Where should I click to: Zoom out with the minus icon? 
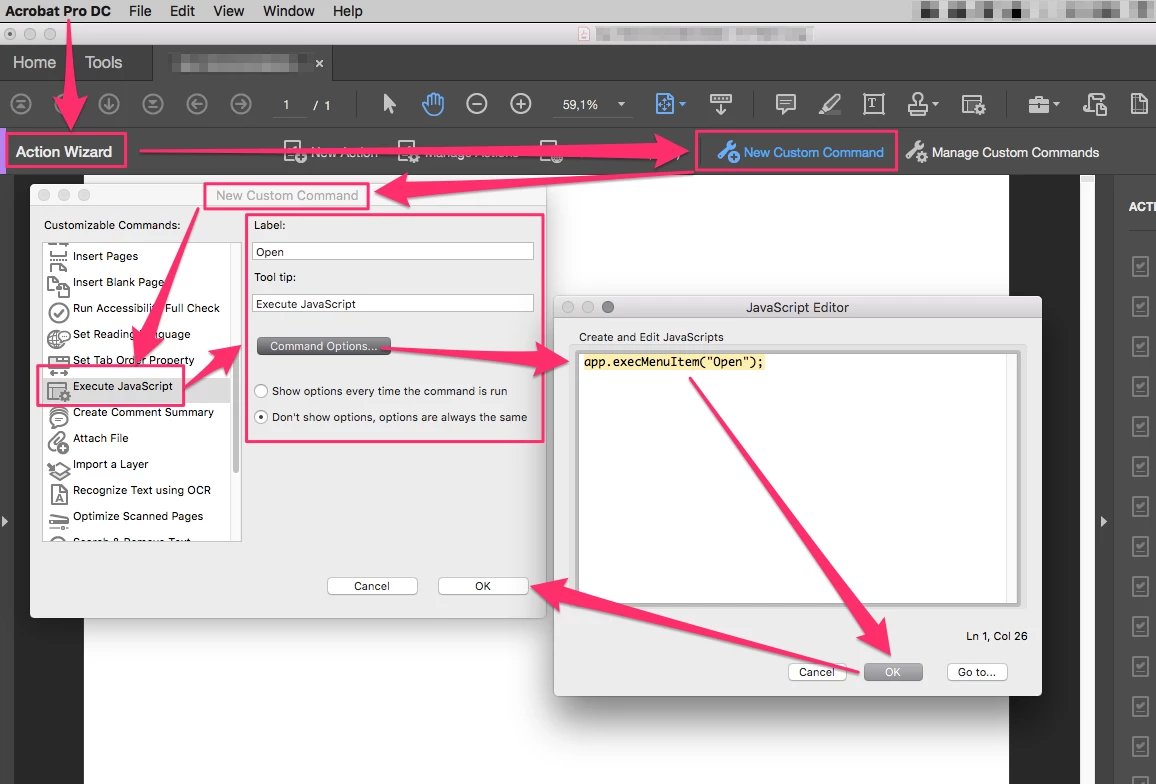[x=477, y=104]
